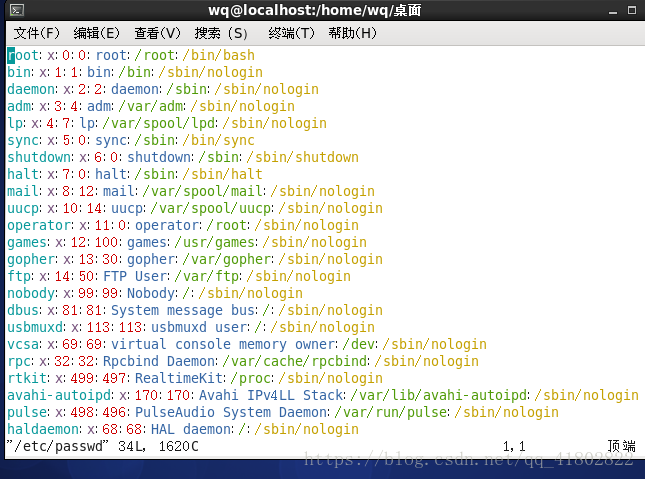Click the bin user line's /sbin/nologin

pos(211,72)
